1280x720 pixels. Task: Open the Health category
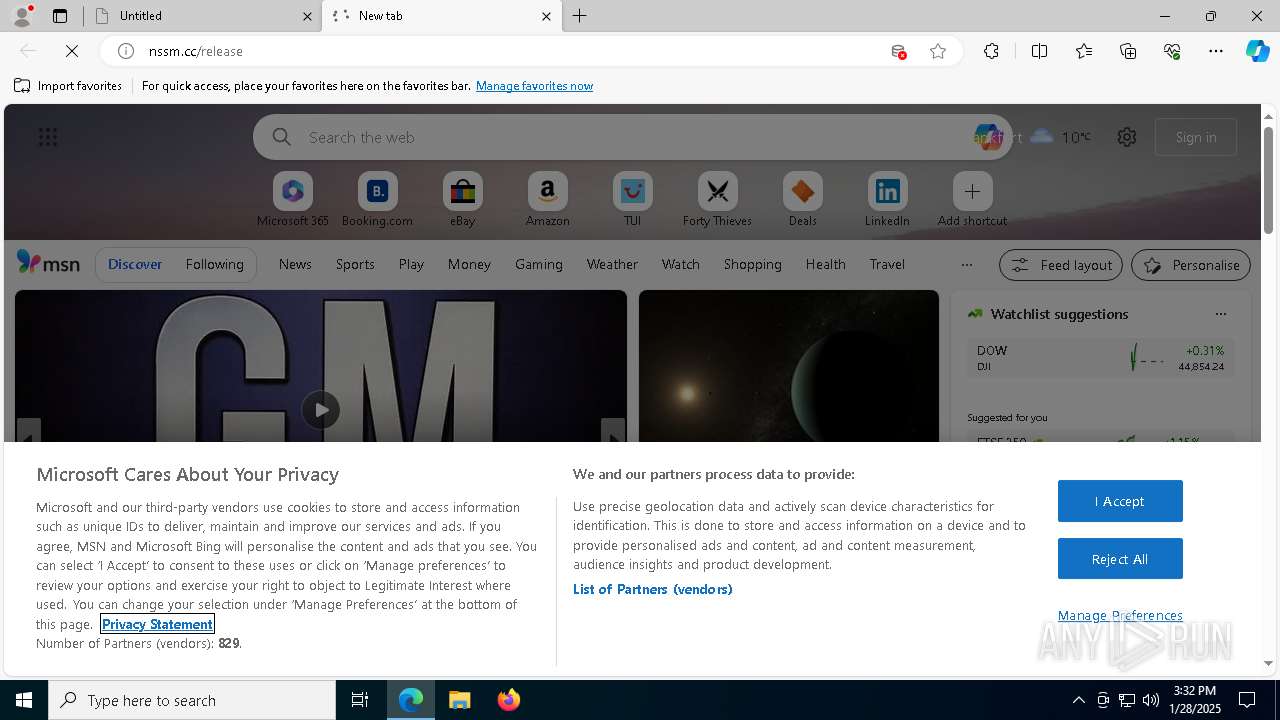click(826, 264)
